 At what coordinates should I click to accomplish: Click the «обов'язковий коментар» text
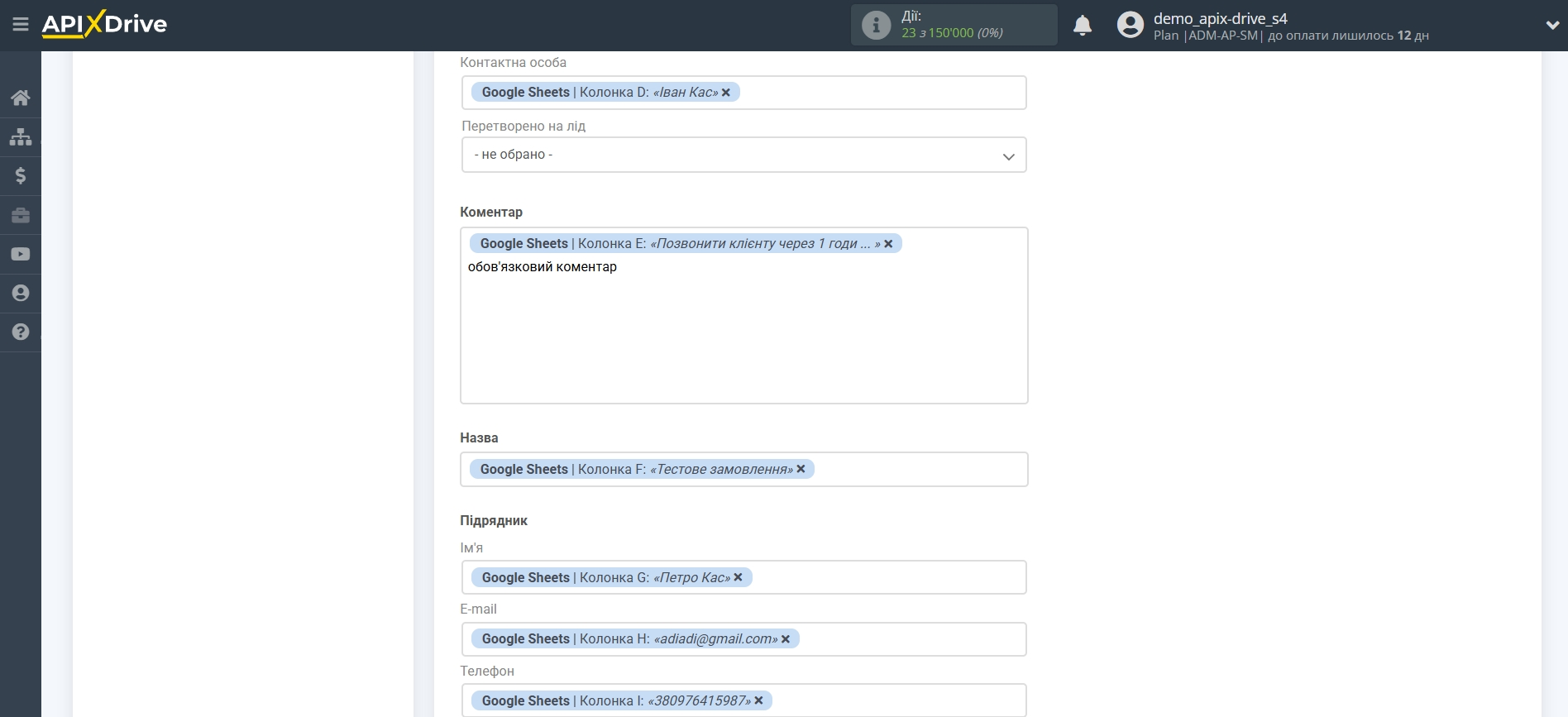pos(543,266)
